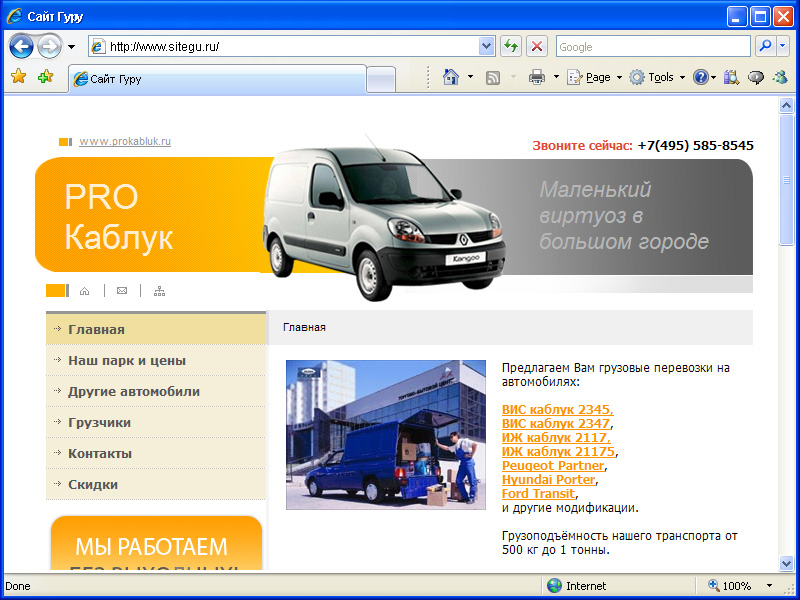
Task: Refresh the page with the green arrows icon
Action: pyautogui.click(x=511, y=47)
